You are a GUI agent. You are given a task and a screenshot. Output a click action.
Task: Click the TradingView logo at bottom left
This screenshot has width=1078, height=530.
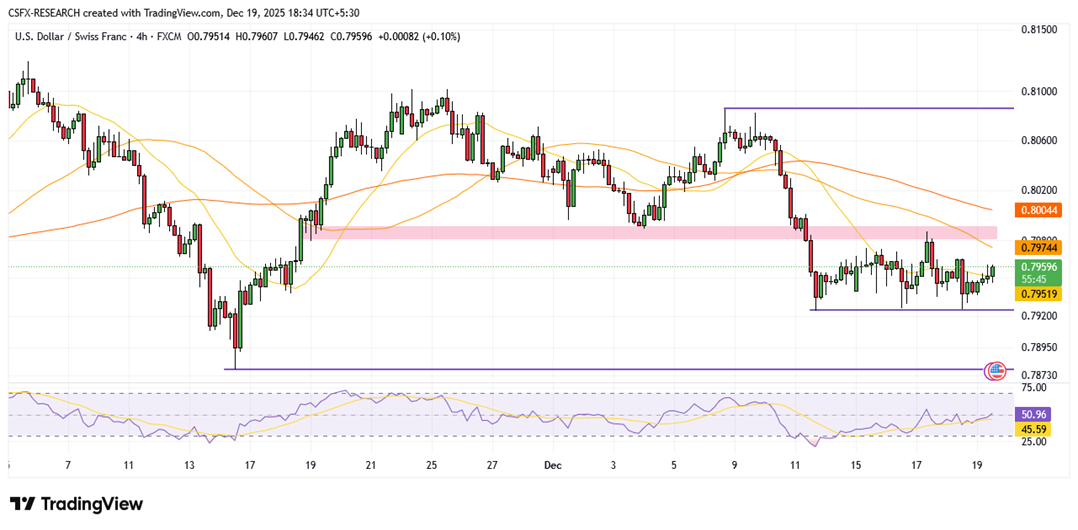[x=76, y=504]
